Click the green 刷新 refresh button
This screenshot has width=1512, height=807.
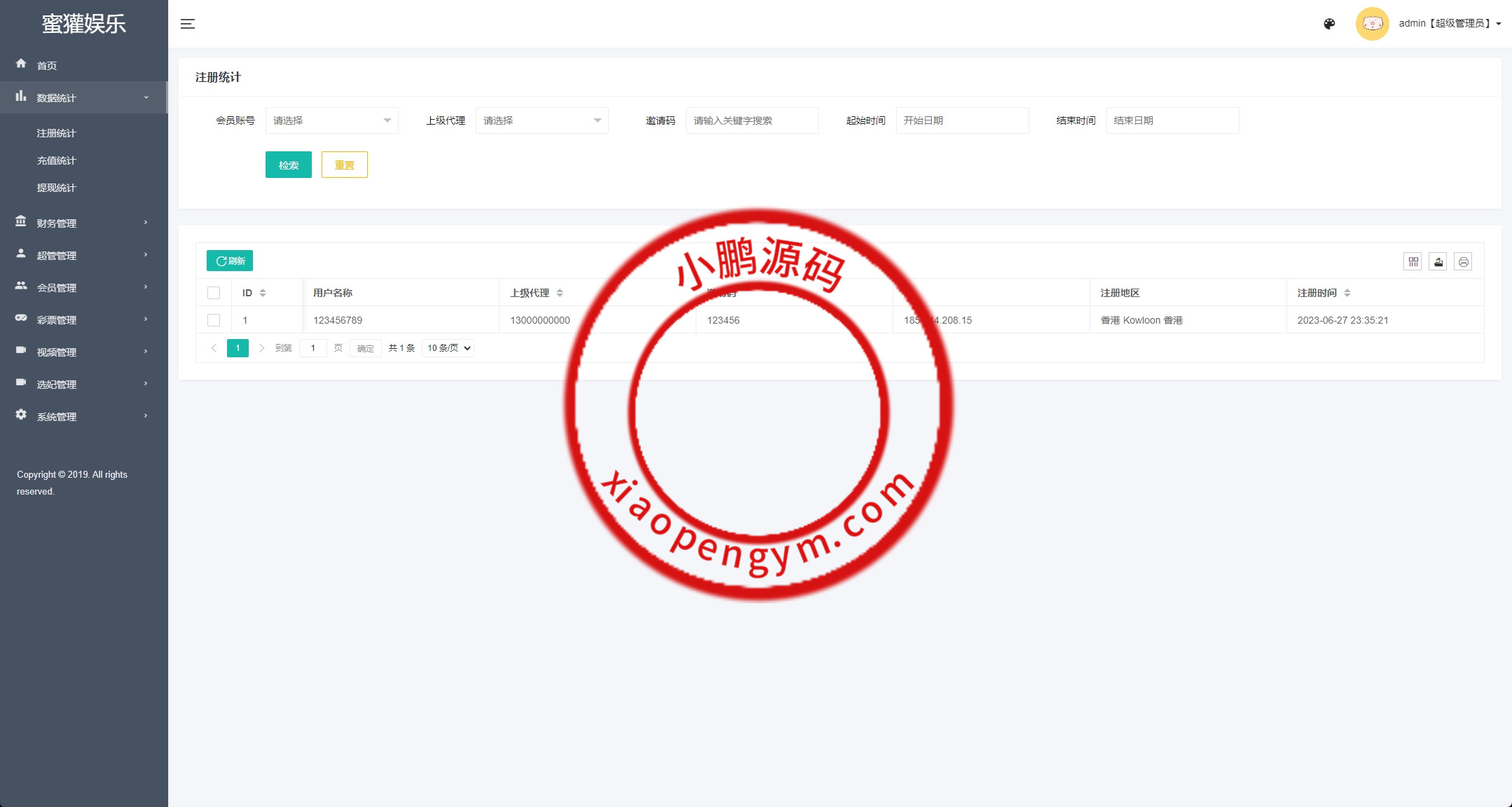230,261
